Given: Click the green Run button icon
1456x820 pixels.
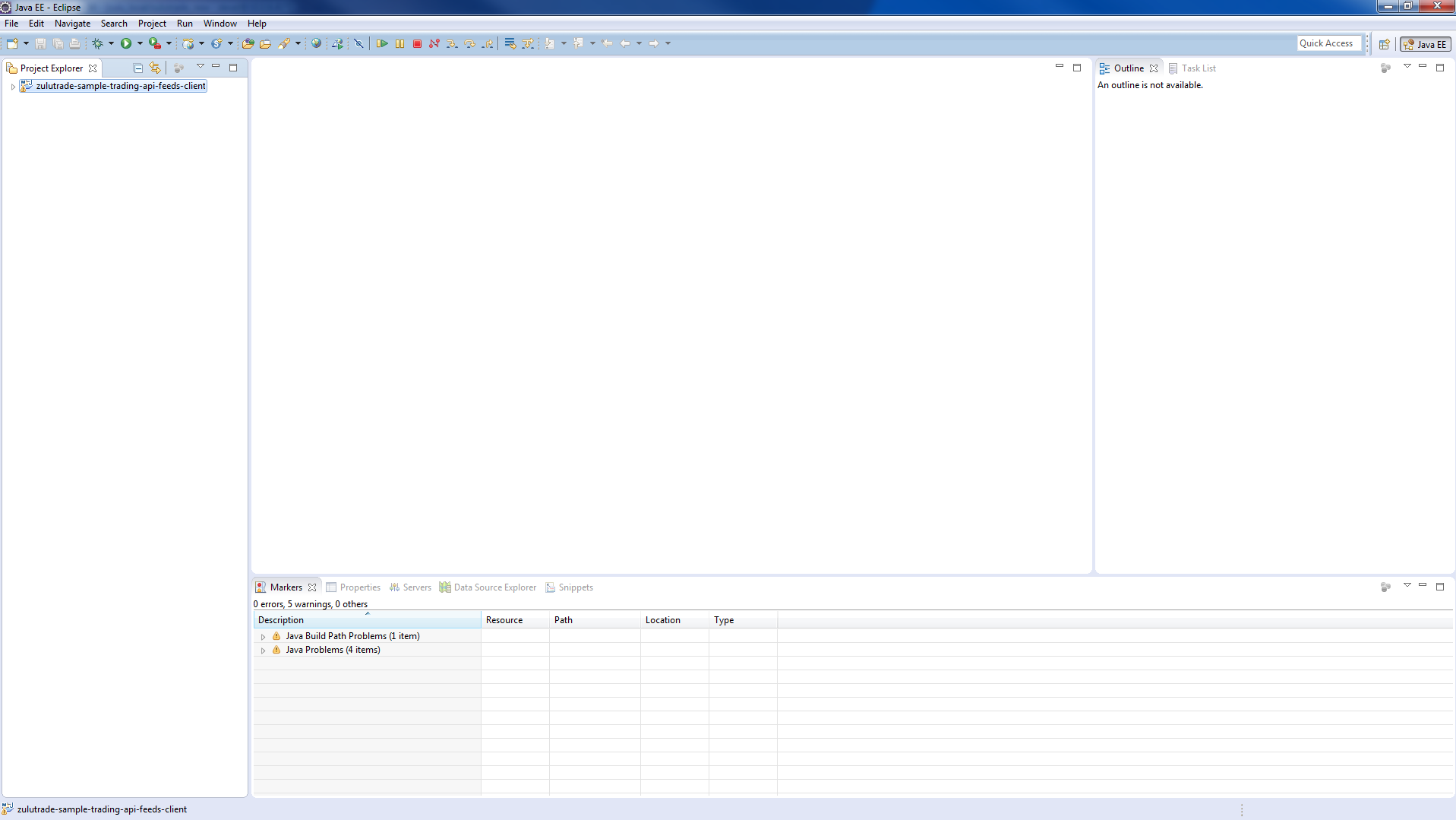Looking at the screenshot, I should (126, 44).
